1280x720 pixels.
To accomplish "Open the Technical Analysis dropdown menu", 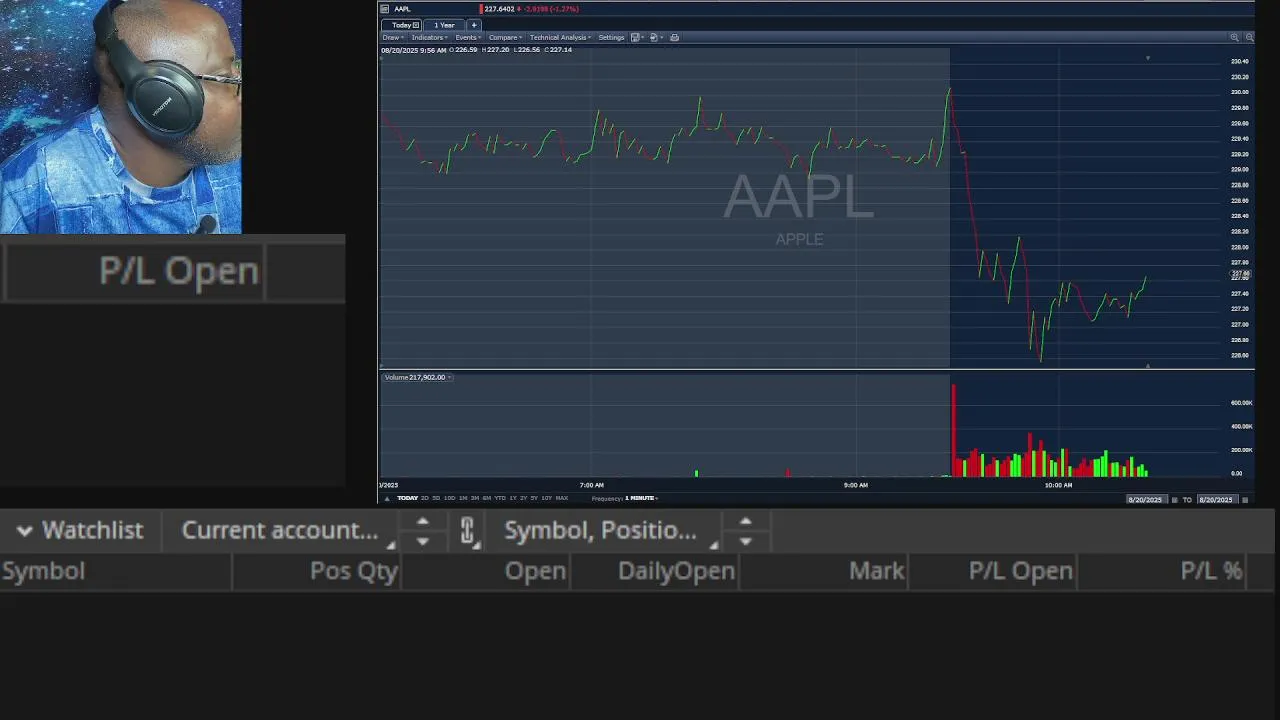I will tap(560, 37).
